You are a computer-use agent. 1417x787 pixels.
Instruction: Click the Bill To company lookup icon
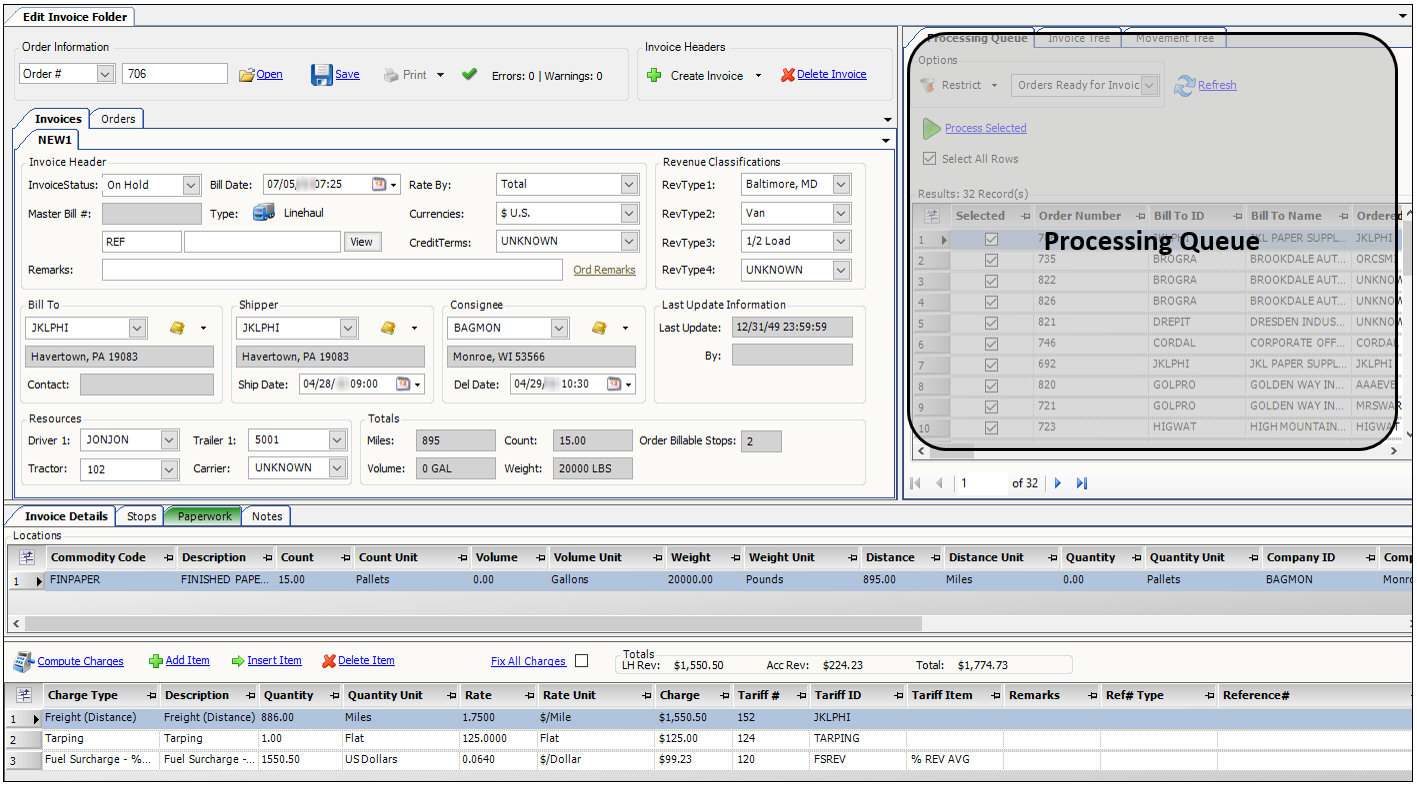[177, 328]
